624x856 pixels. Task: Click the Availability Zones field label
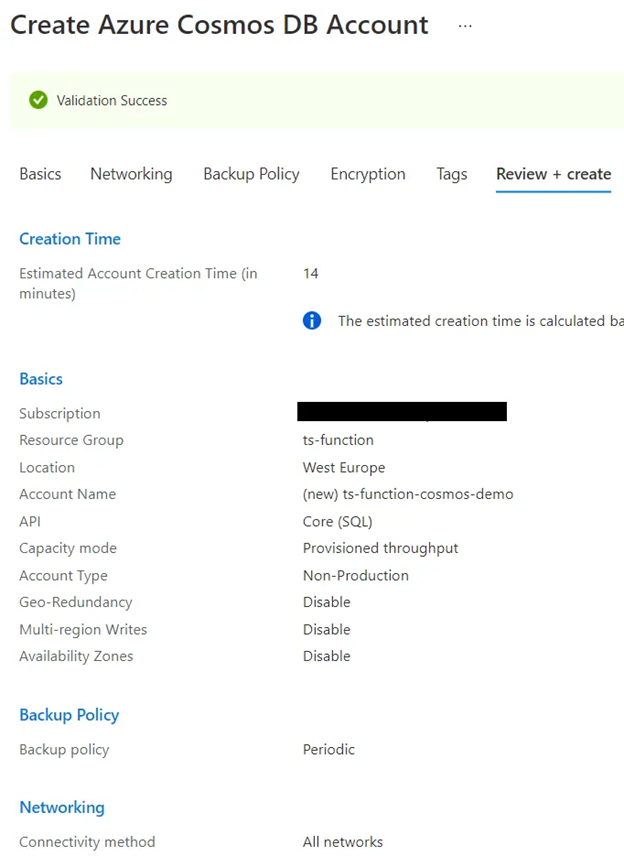click(x=76, y=656)
